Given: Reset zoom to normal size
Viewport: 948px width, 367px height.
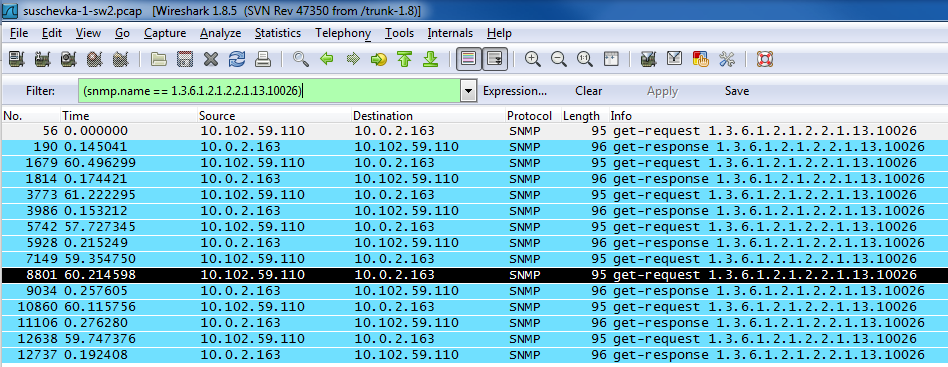Looking at the screenshot, I should point(585,59).
